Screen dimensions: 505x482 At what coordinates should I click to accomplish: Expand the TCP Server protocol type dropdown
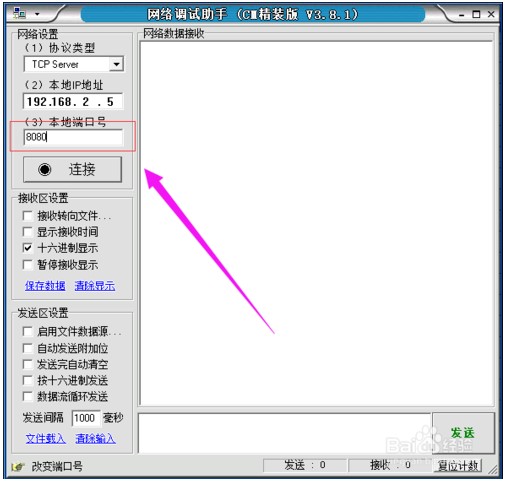(116, 64)
